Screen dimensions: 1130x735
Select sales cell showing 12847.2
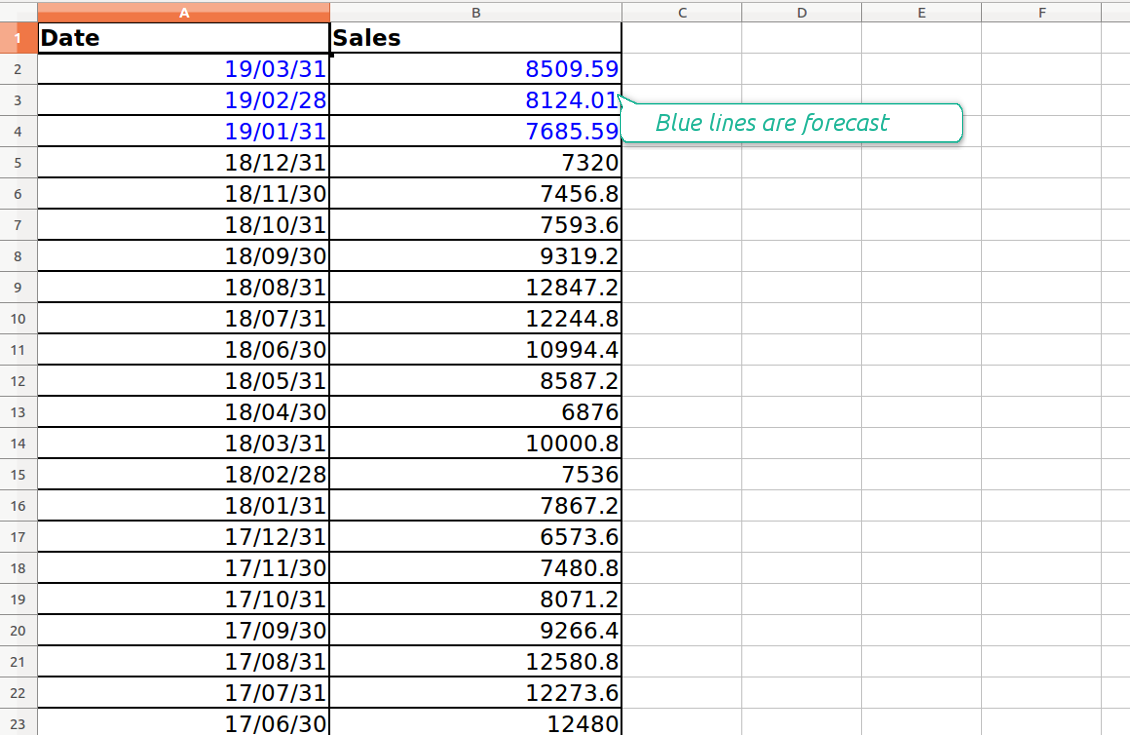pos(476,287)
